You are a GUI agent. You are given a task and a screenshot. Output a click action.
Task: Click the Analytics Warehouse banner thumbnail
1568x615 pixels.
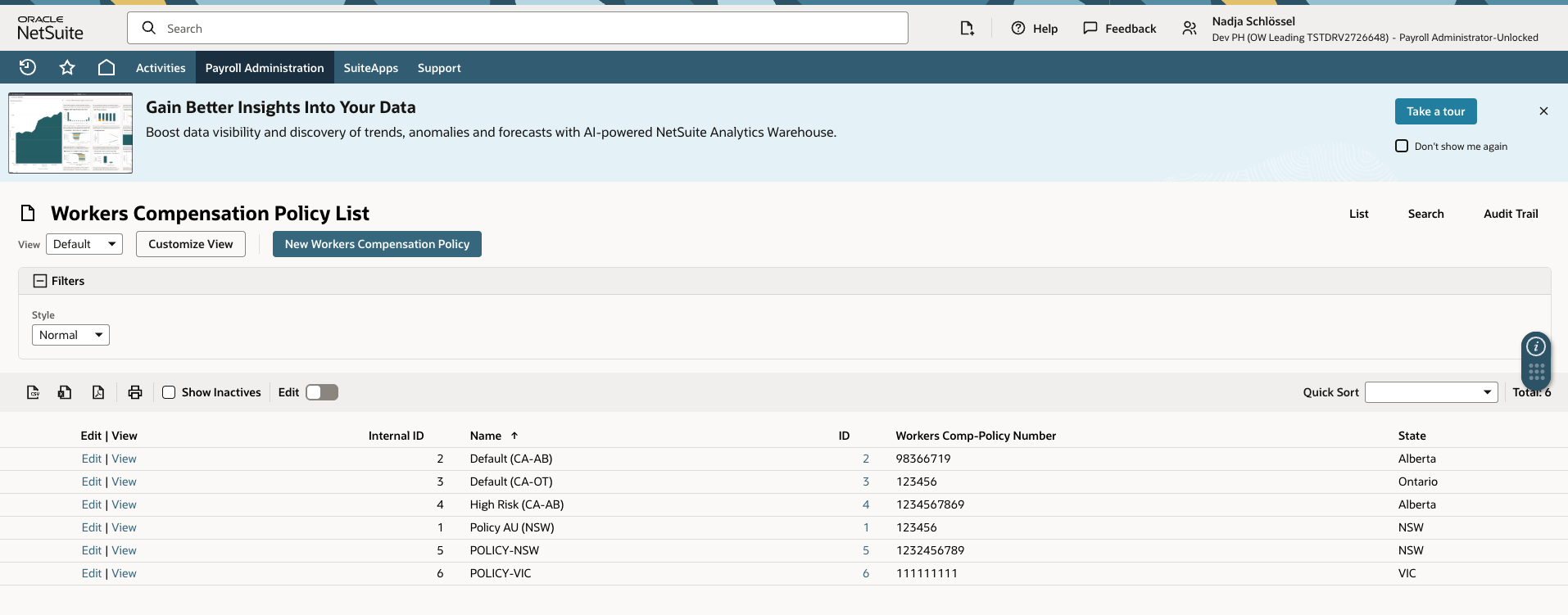pyautogui.click(x=70, y=133)
